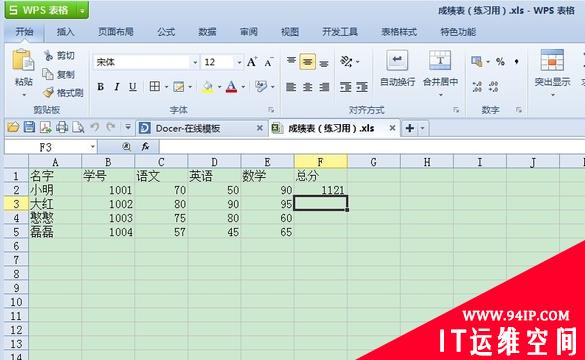Click the clear formatting eraser icon

click(261, 87)
